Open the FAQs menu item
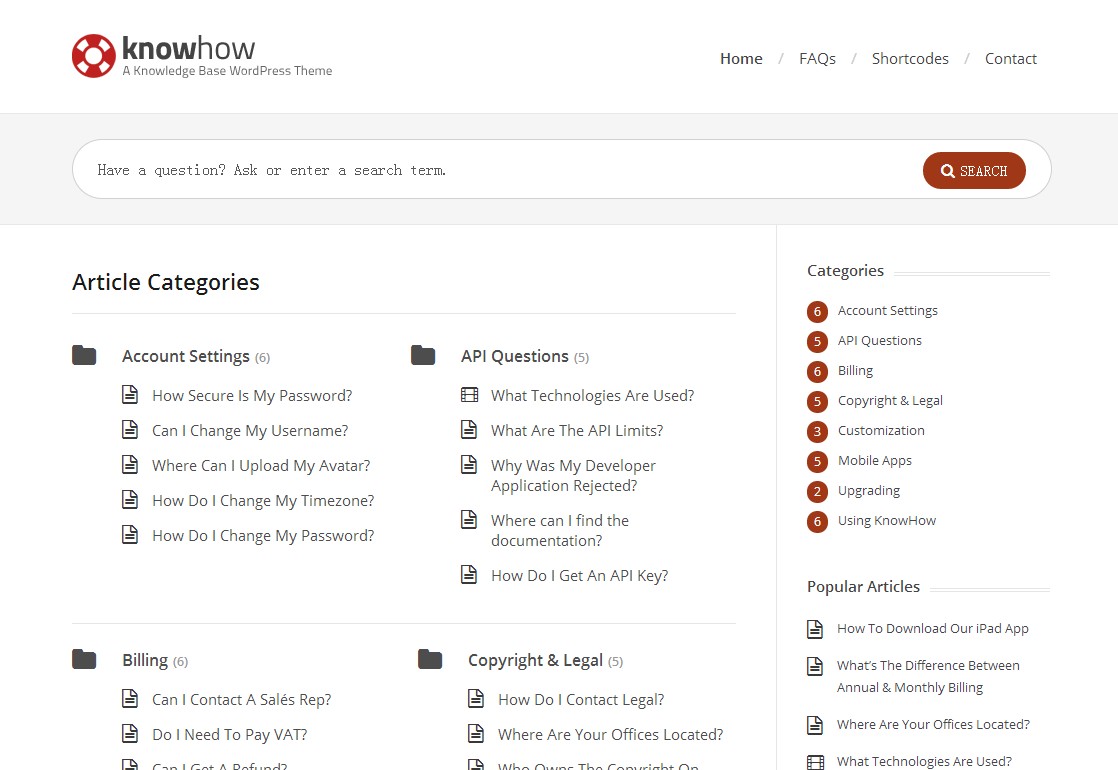This screenshot has height=770, width=1118. pyautogui.click(x=817, y=59)
